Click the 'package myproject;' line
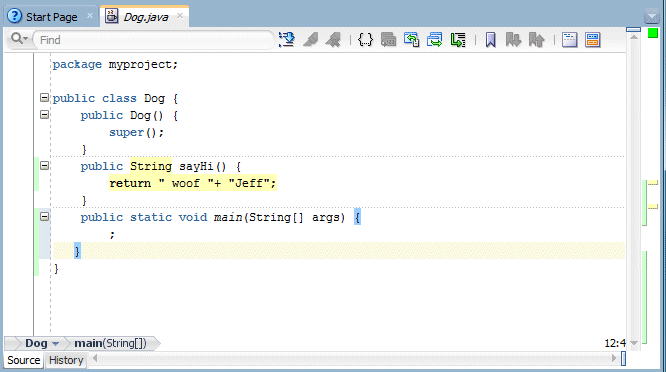 tap(115, 65)
